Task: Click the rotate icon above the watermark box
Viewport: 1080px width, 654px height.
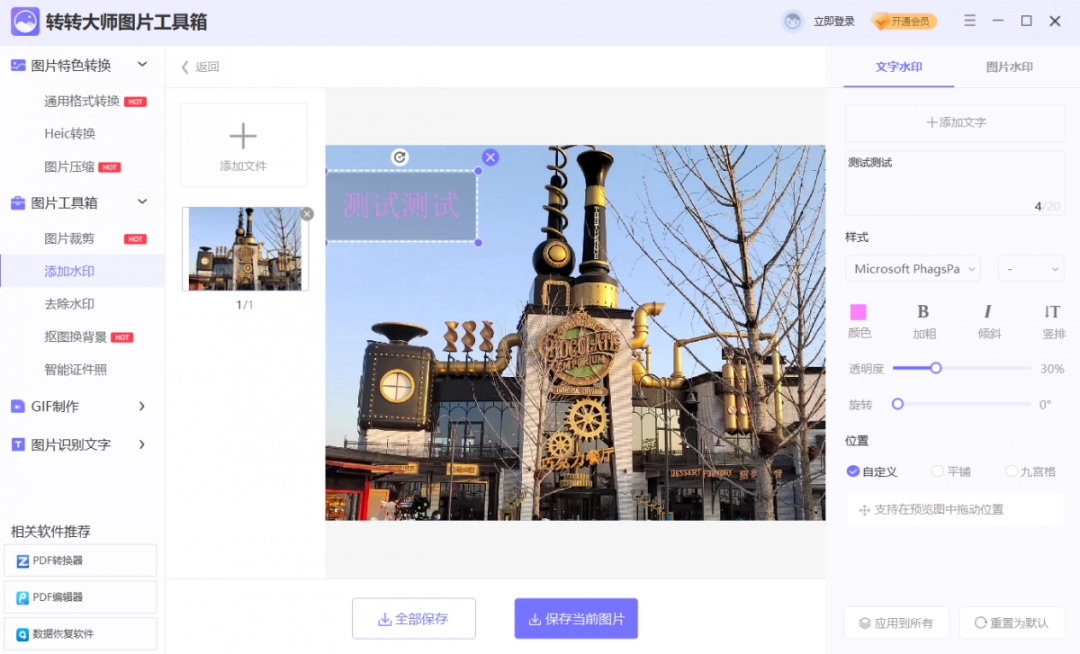Action: (x=400, y=157)
